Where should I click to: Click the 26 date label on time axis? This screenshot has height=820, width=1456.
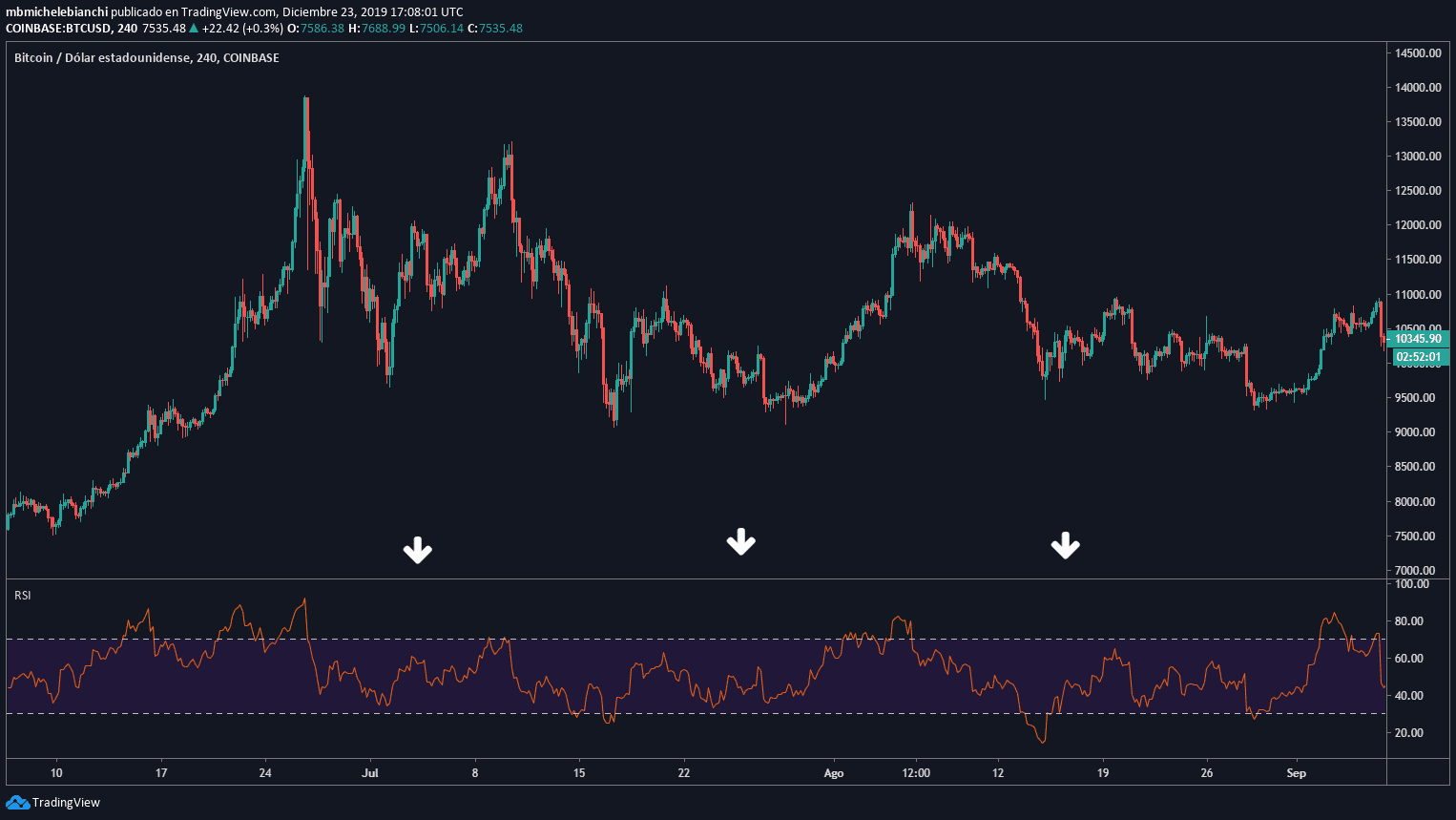point(1207,773)
